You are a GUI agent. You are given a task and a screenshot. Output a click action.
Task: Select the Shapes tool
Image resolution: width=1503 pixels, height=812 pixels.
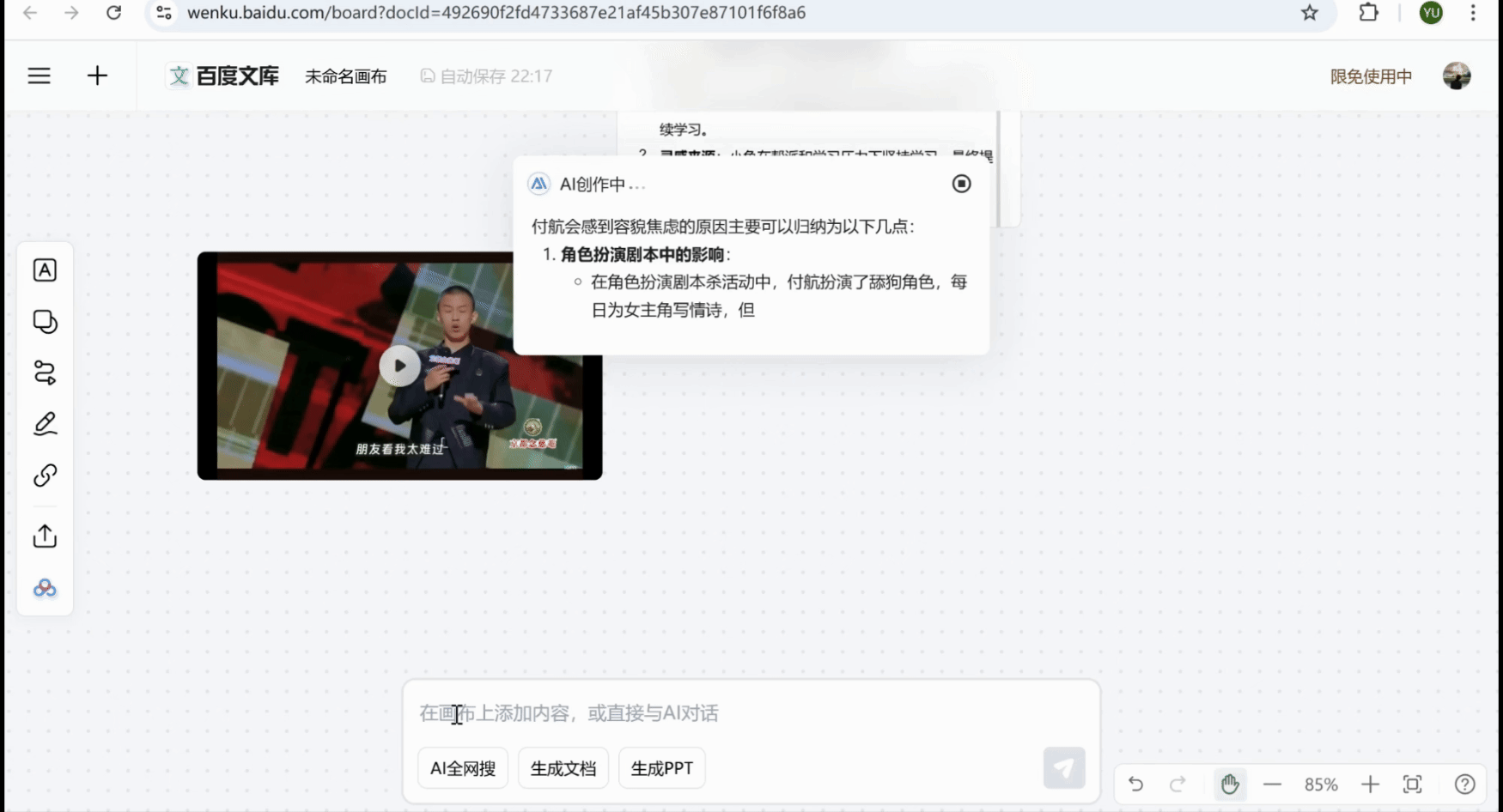[x=44, y=322]
